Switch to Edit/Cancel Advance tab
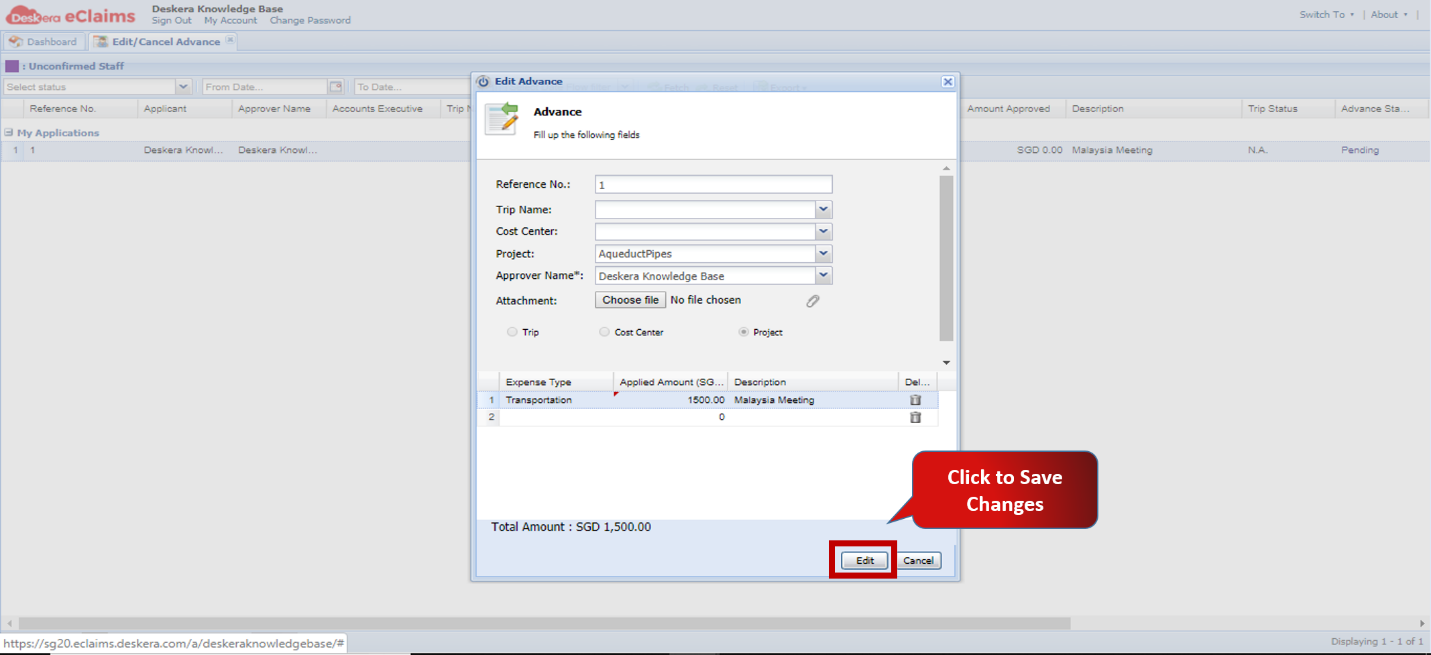The image size is (1431, 655). [163, 42]
